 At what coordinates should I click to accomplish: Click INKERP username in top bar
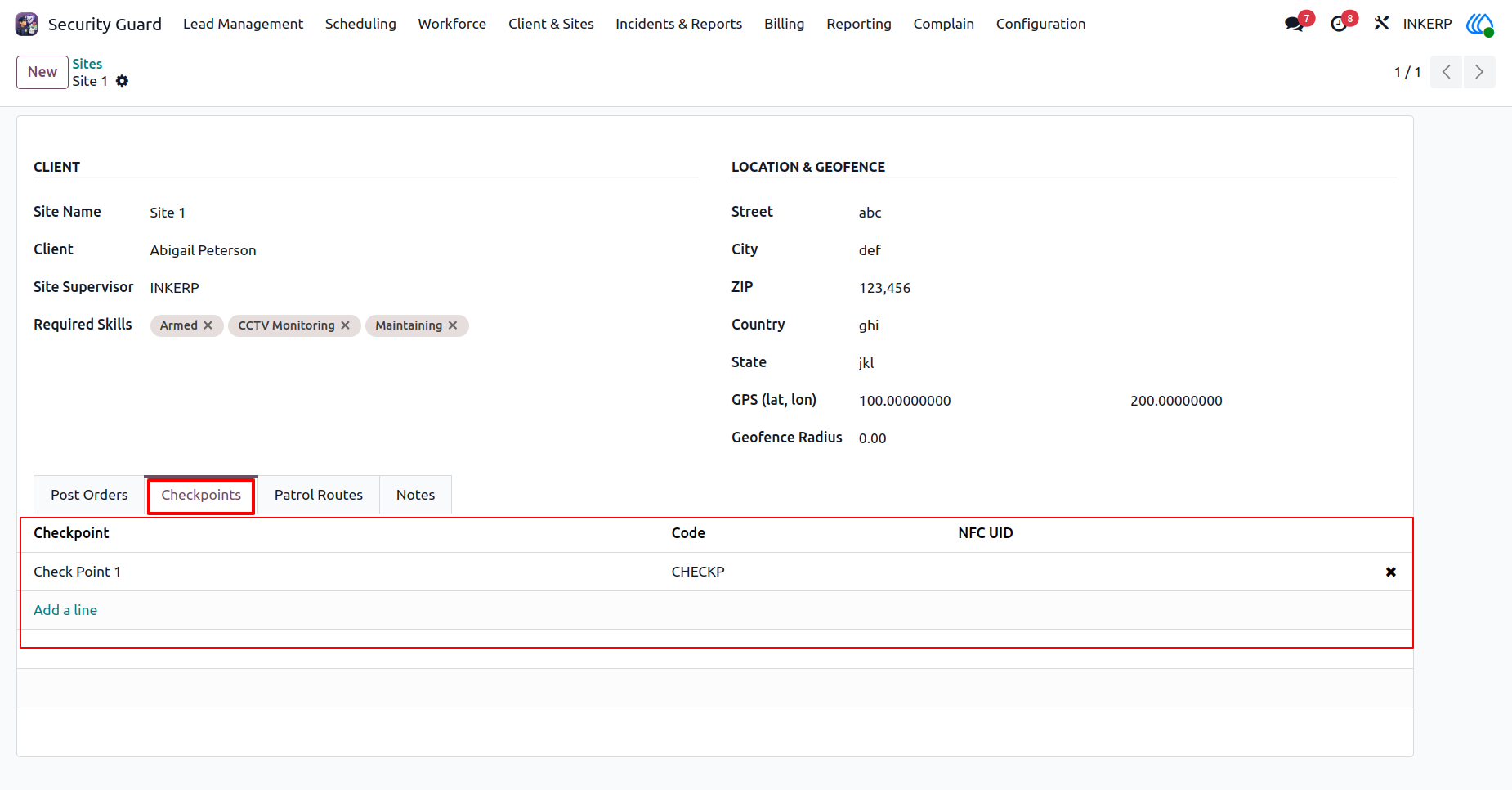1427,24
